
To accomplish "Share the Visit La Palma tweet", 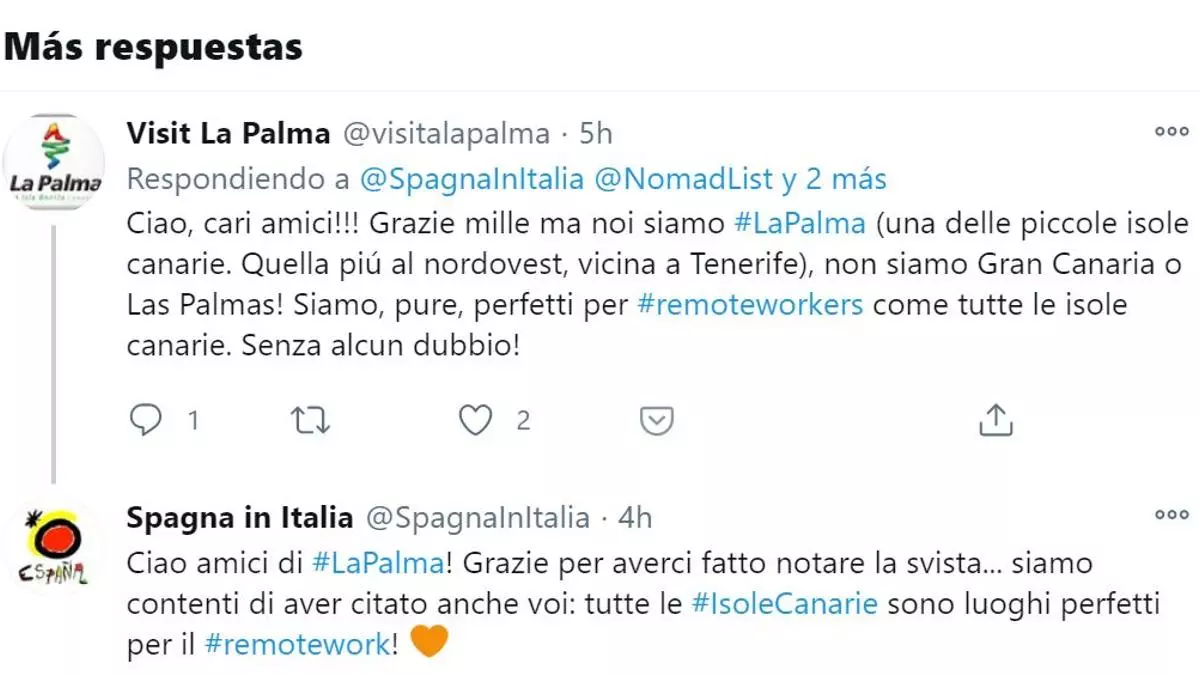I will [995, 421].
